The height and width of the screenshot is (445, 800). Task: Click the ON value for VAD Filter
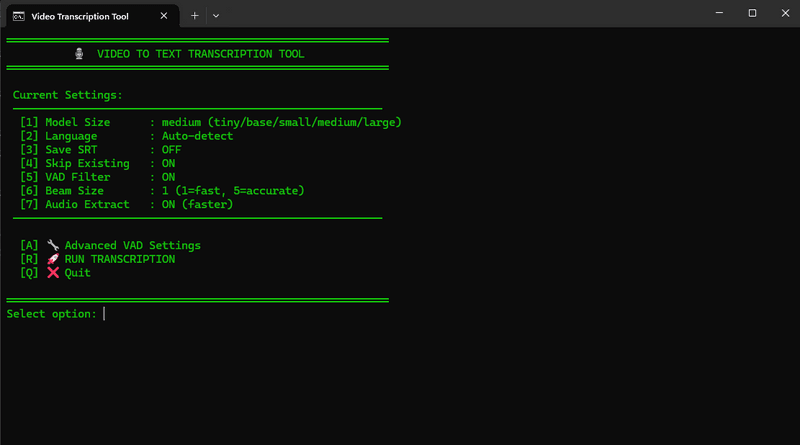168,177
